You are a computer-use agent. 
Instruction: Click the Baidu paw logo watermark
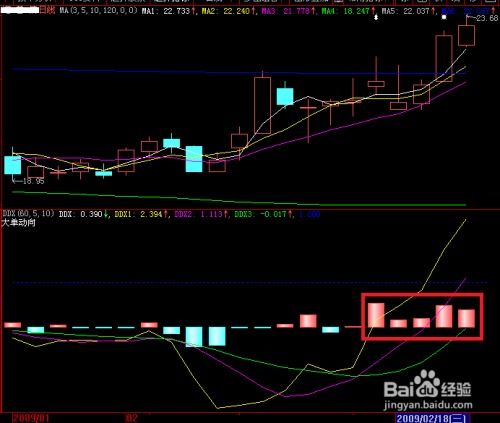click(x=426, y=383)
